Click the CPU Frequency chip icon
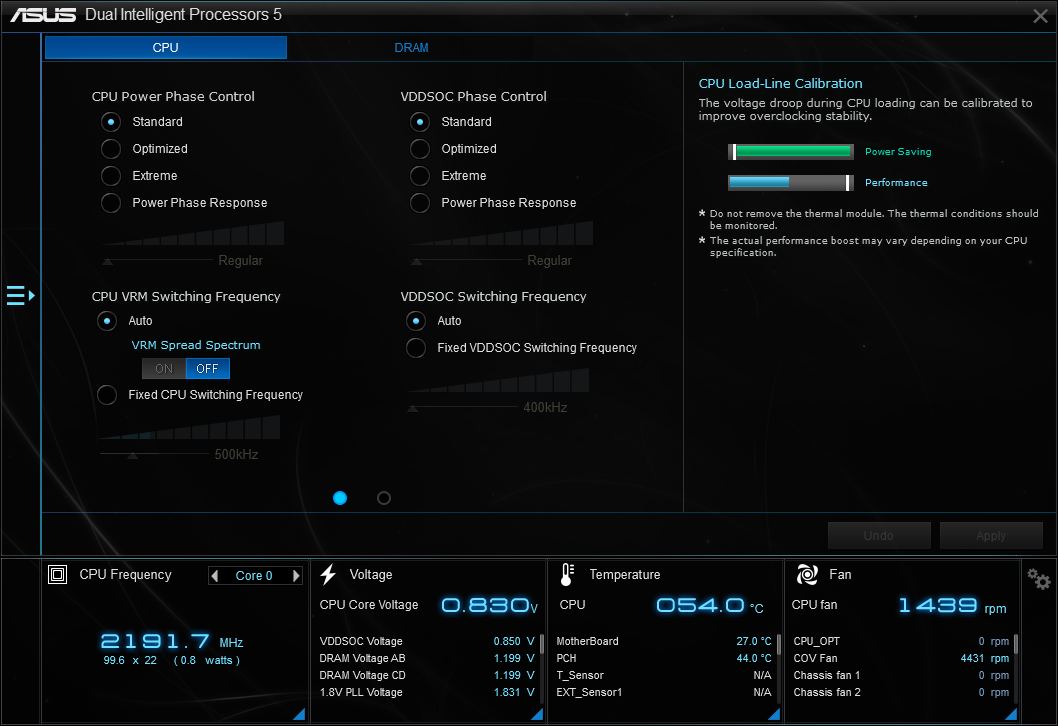 click(57, 574)
